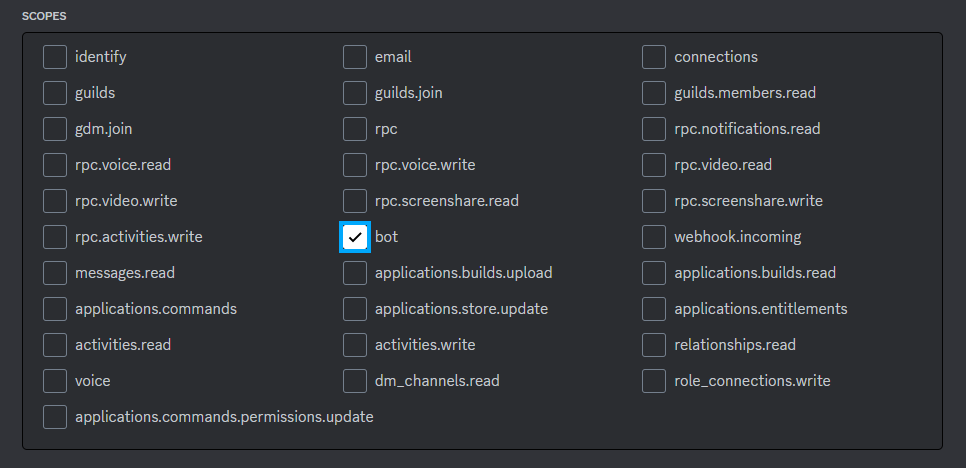Tick the applications.commands.permissions.update checkbox
966x468 pixels.
[55, 417]
